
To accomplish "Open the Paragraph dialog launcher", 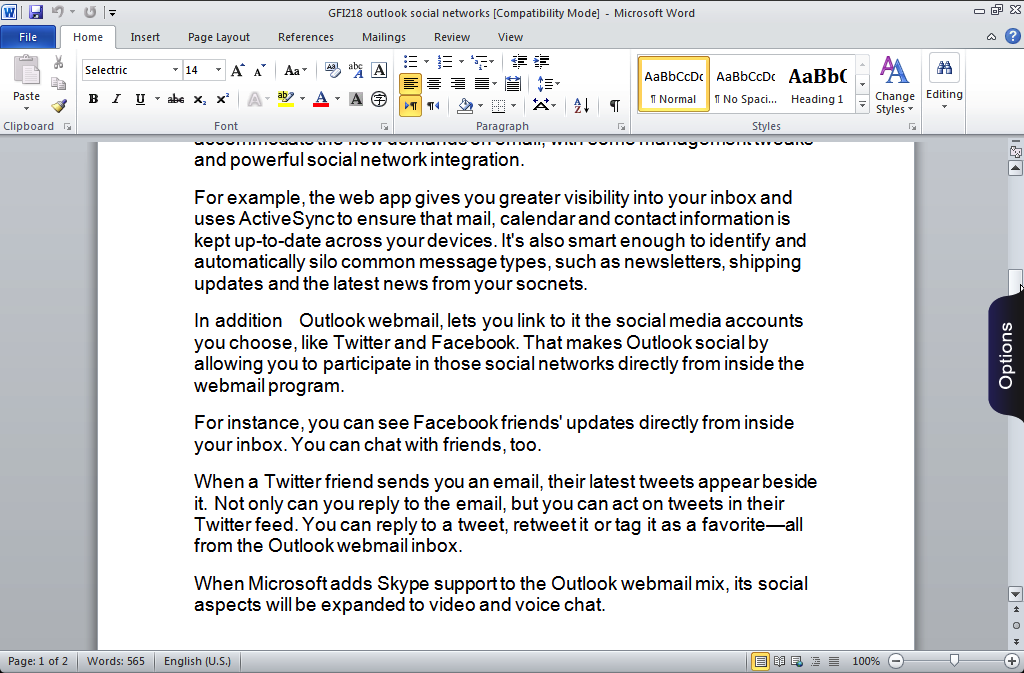I will click(621, 127).
